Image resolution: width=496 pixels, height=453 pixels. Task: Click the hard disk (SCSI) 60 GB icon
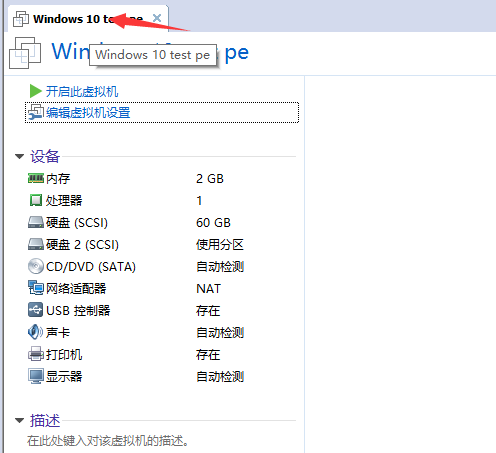[x=36, y=222]
